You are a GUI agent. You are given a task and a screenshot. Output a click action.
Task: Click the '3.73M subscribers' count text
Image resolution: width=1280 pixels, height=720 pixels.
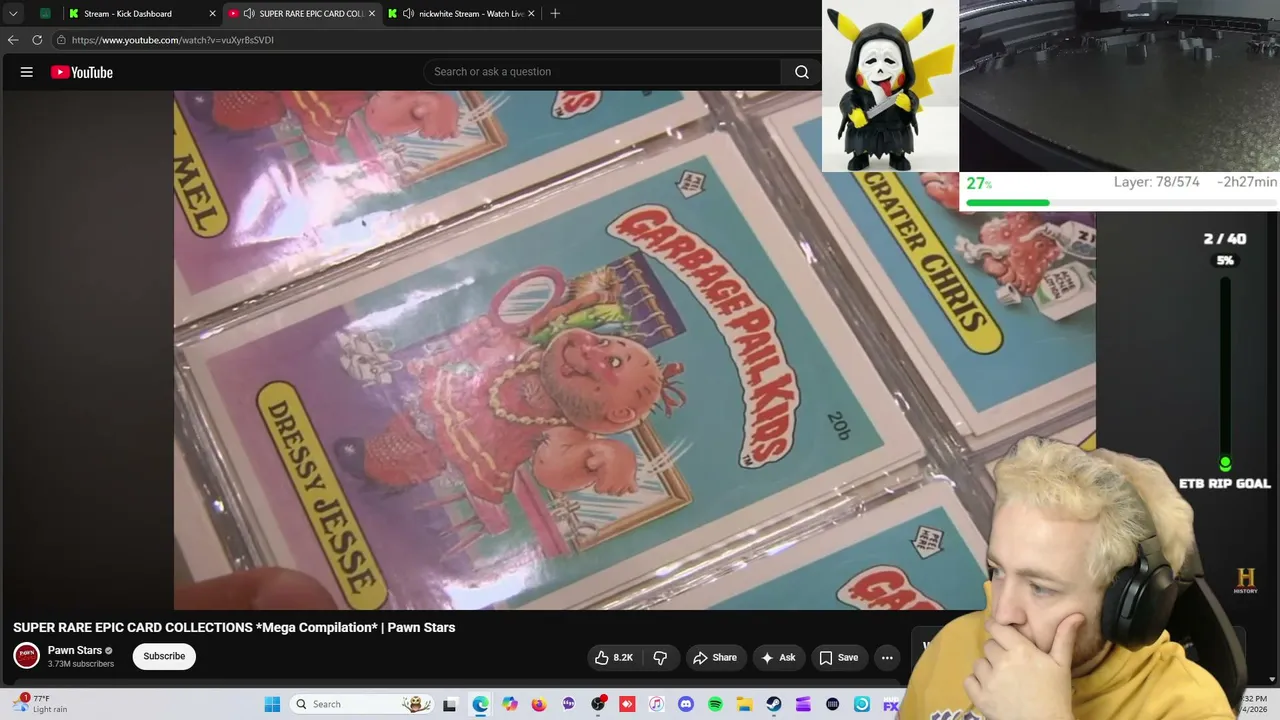(x=81, y=664)
